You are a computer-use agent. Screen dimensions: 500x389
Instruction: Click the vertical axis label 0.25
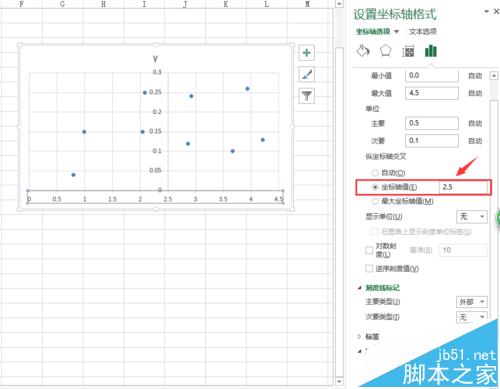click(x=155, y=92)
